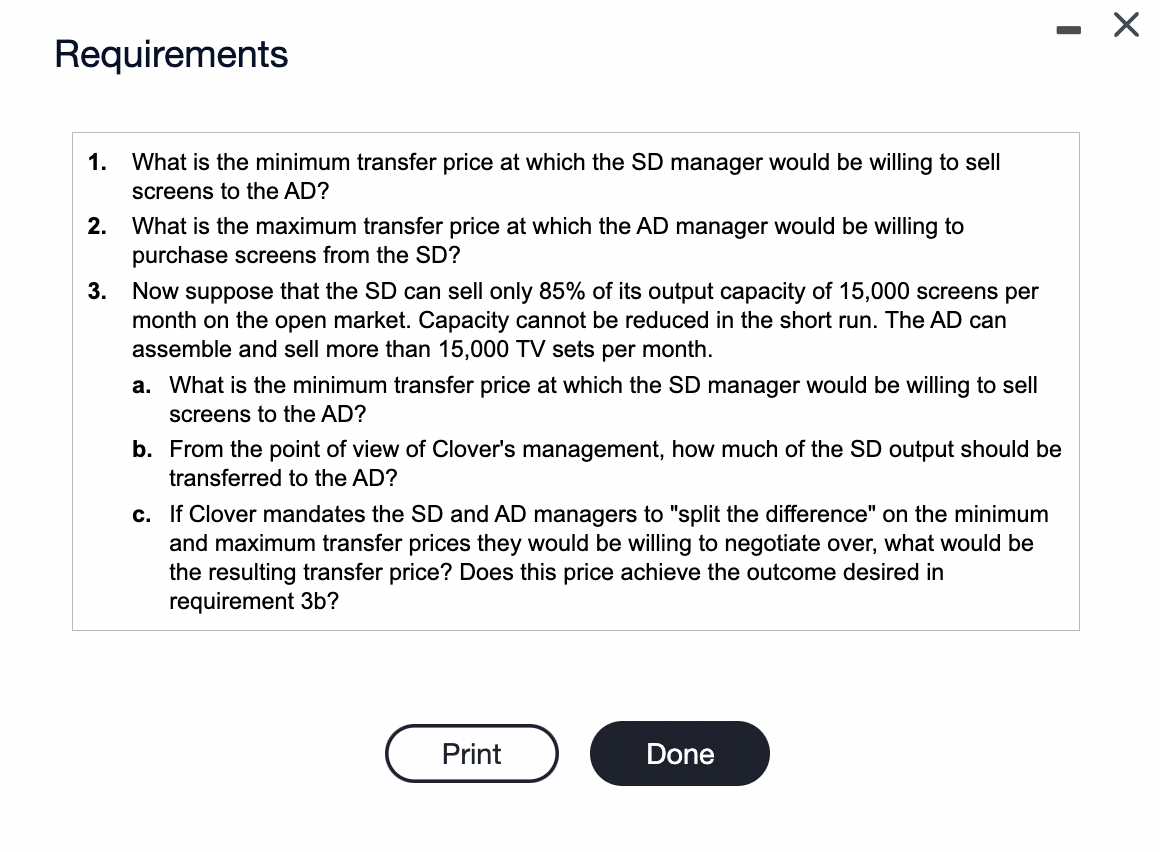Select sub-question c about split the difference
Image resolution: width=1160 pixels, height=852 pixels.
click(608, 558)
